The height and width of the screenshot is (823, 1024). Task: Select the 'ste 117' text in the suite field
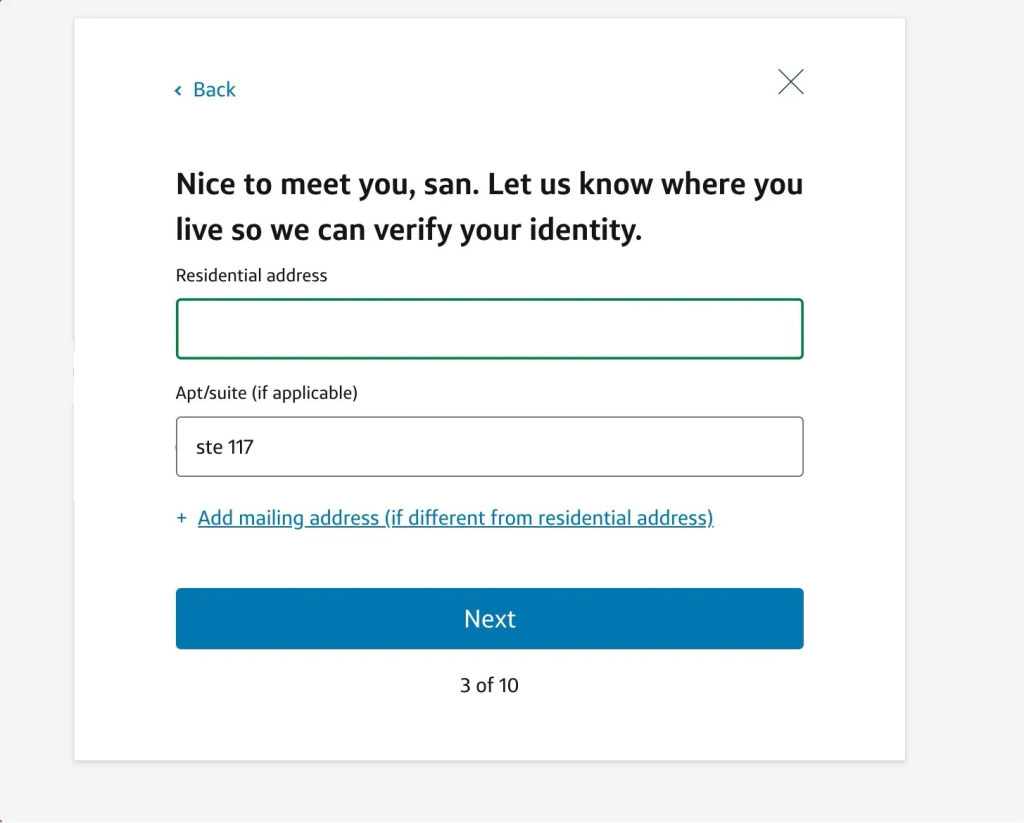[224, 447]
